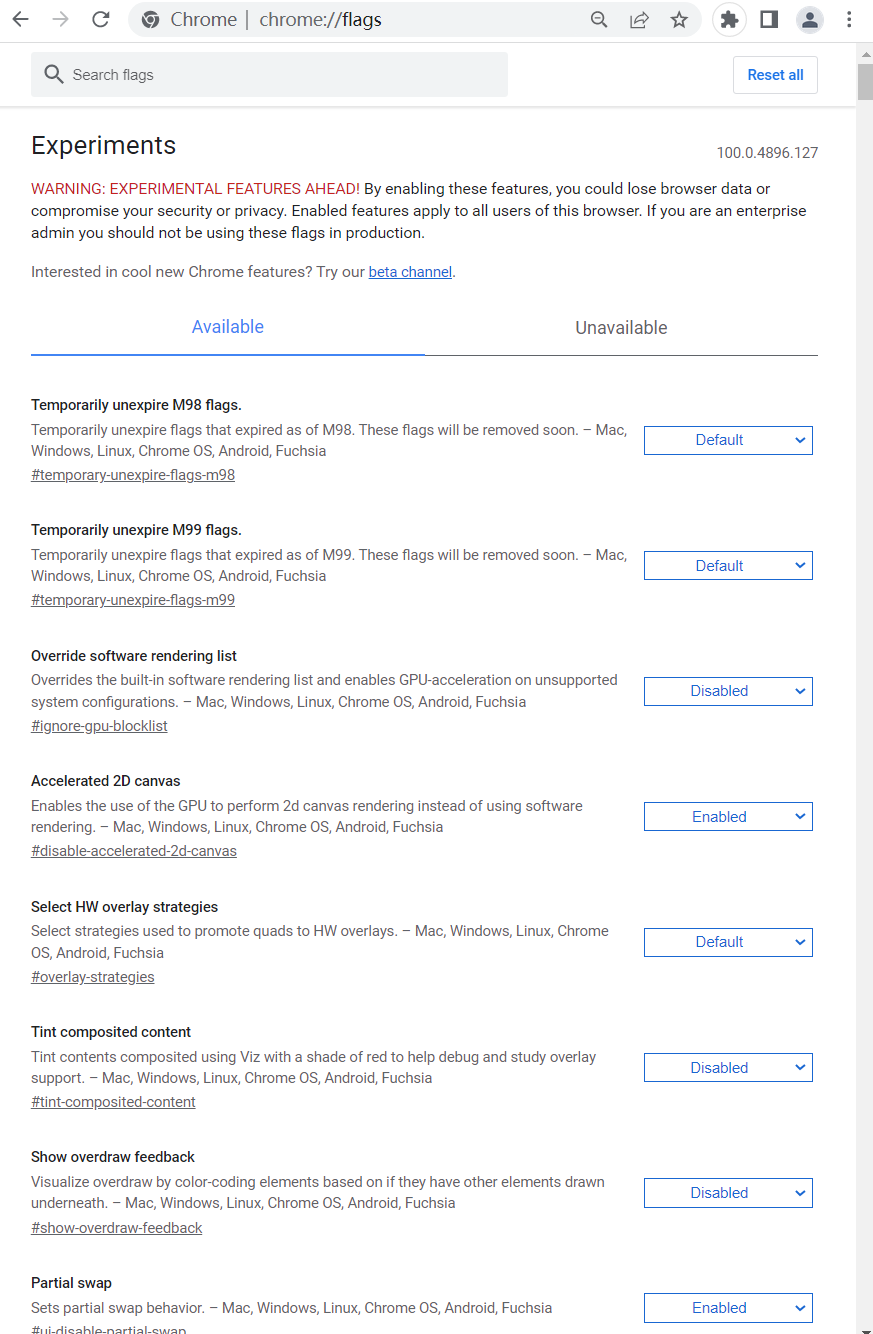Expand Show overdraw feedback dropdown

point(728,1193)
